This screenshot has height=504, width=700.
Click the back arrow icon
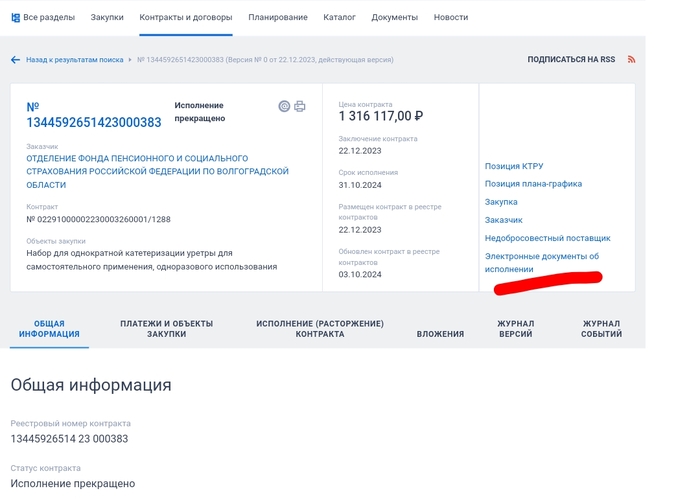pos(15,60)
